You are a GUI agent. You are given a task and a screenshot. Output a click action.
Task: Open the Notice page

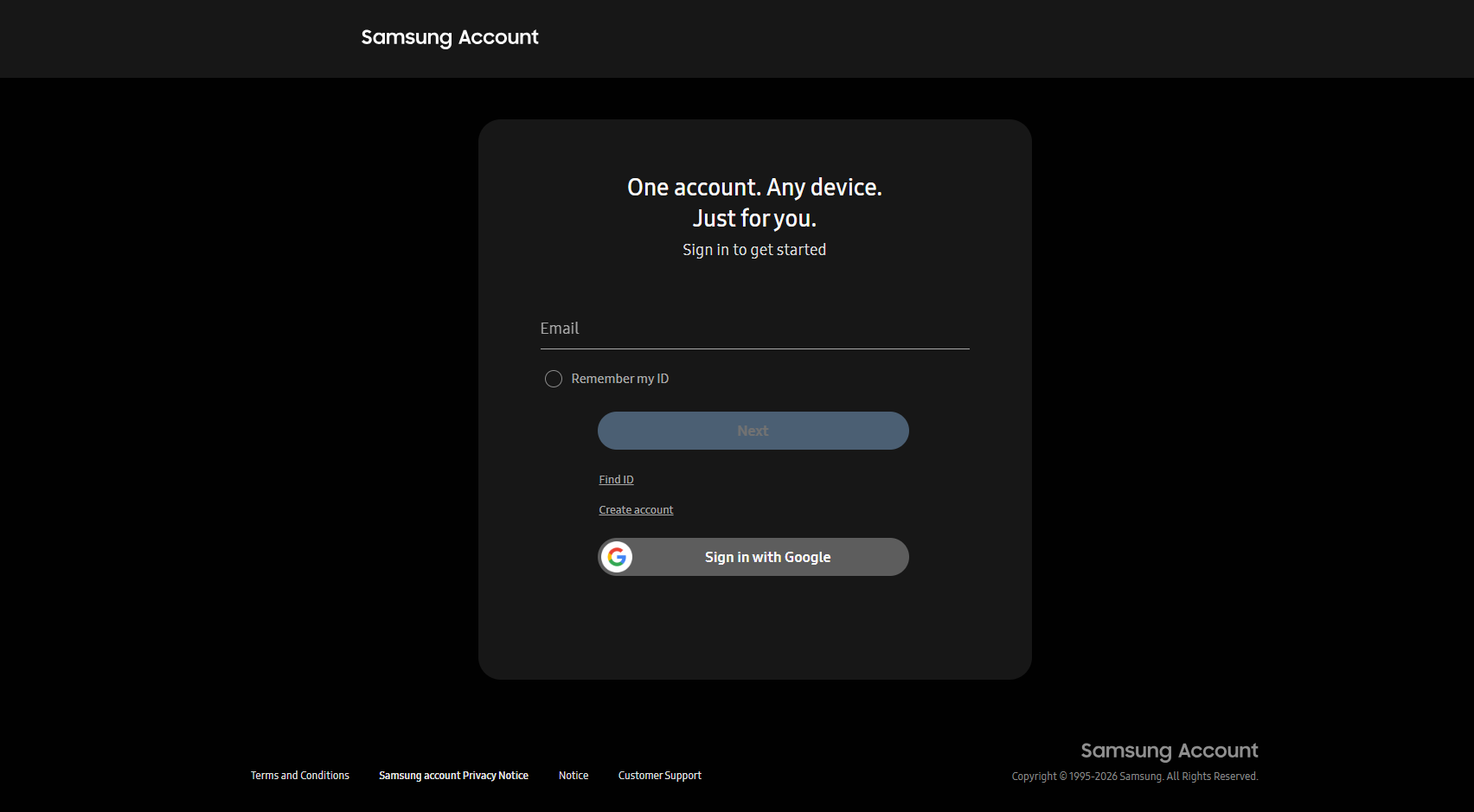click(x=573, y=775)
